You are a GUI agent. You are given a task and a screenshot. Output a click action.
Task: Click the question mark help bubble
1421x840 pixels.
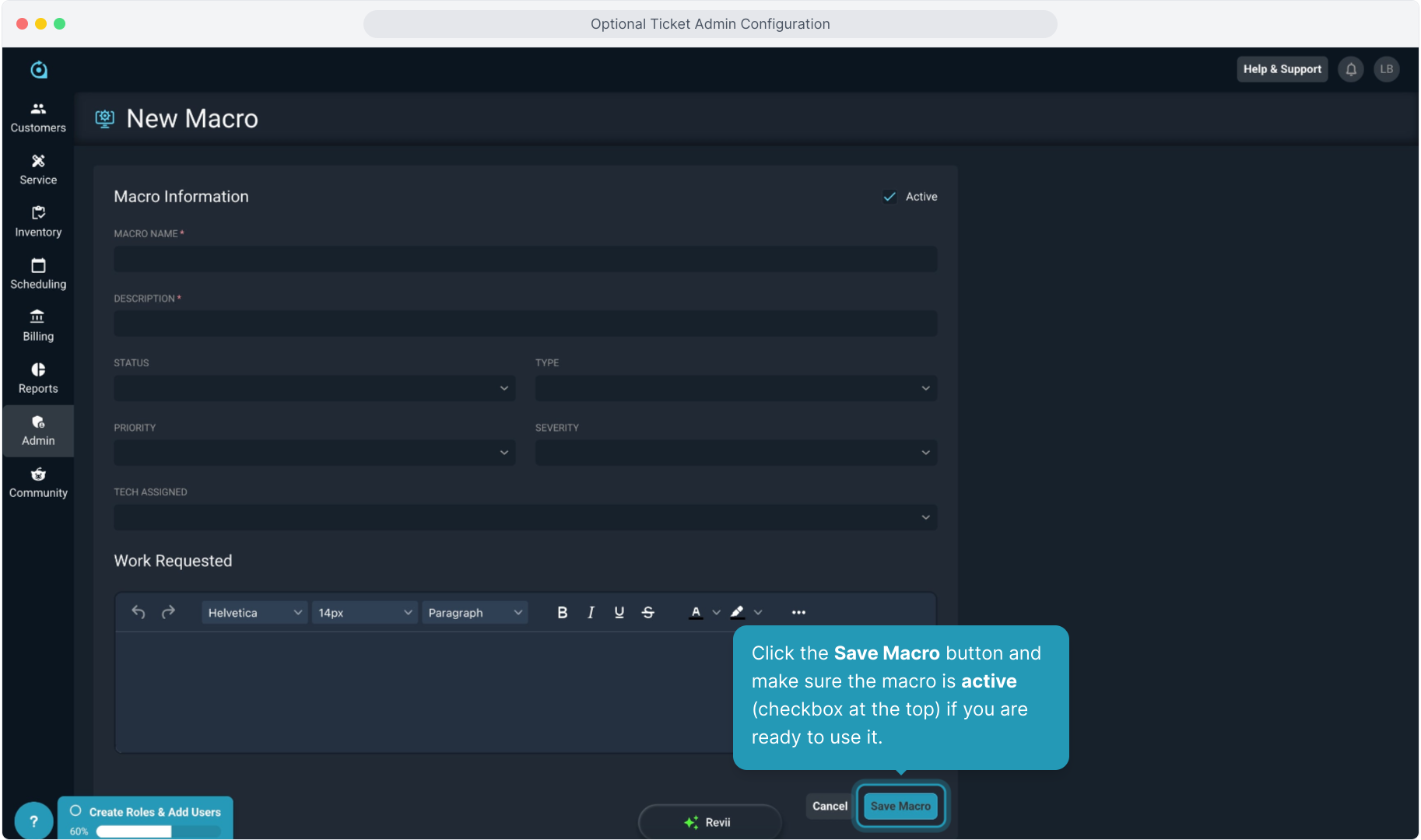pos(33,821)
